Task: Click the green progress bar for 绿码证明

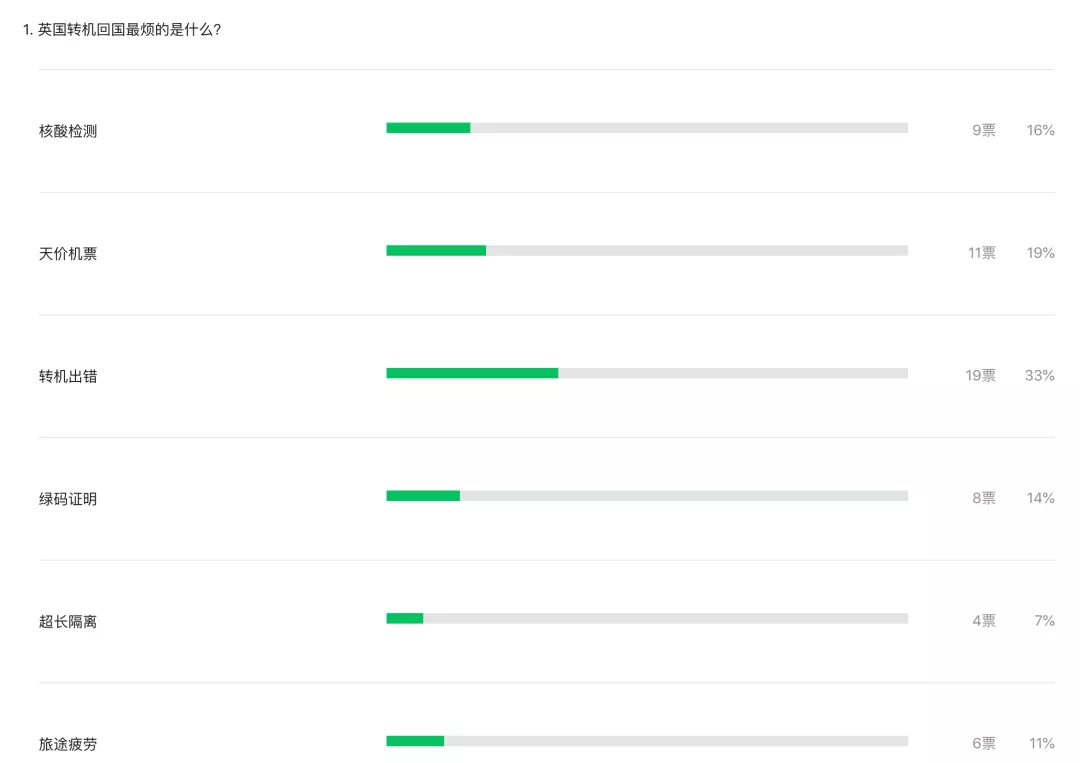Action: click(423, 496)
